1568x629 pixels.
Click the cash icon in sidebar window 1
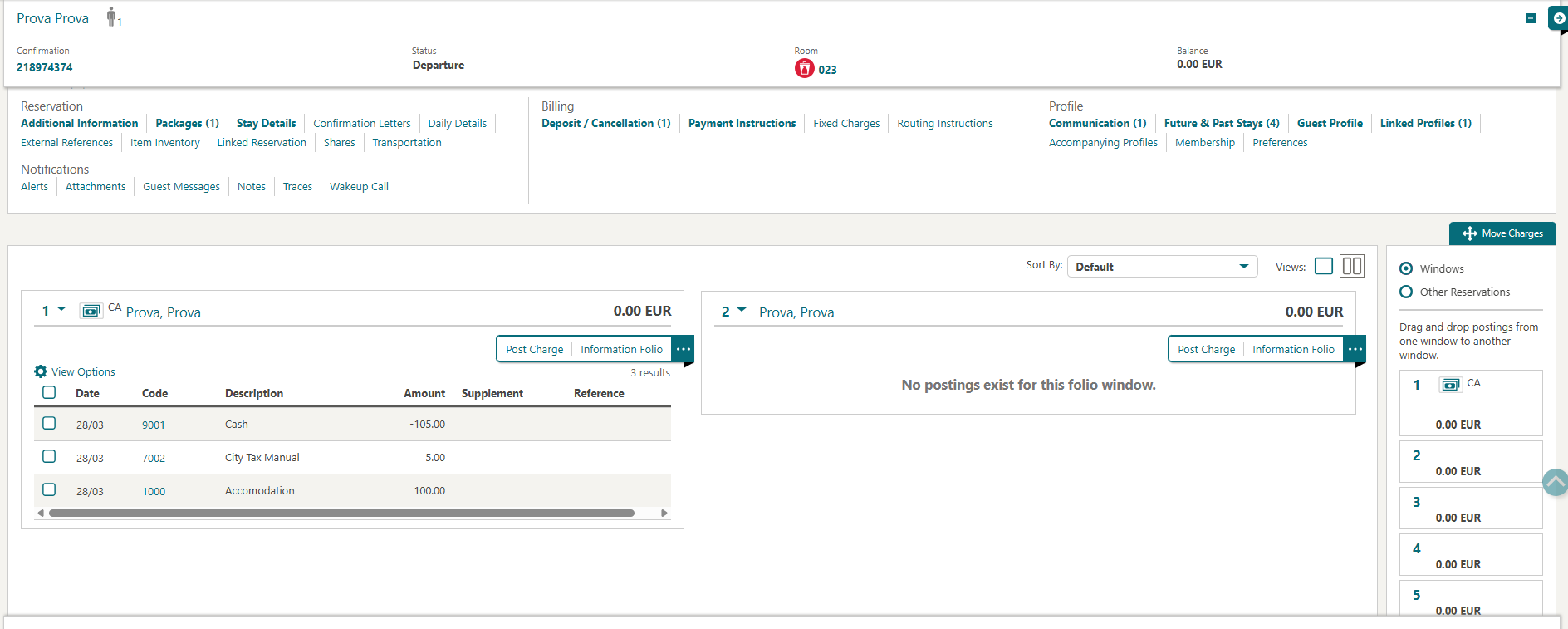[1451, 385]
